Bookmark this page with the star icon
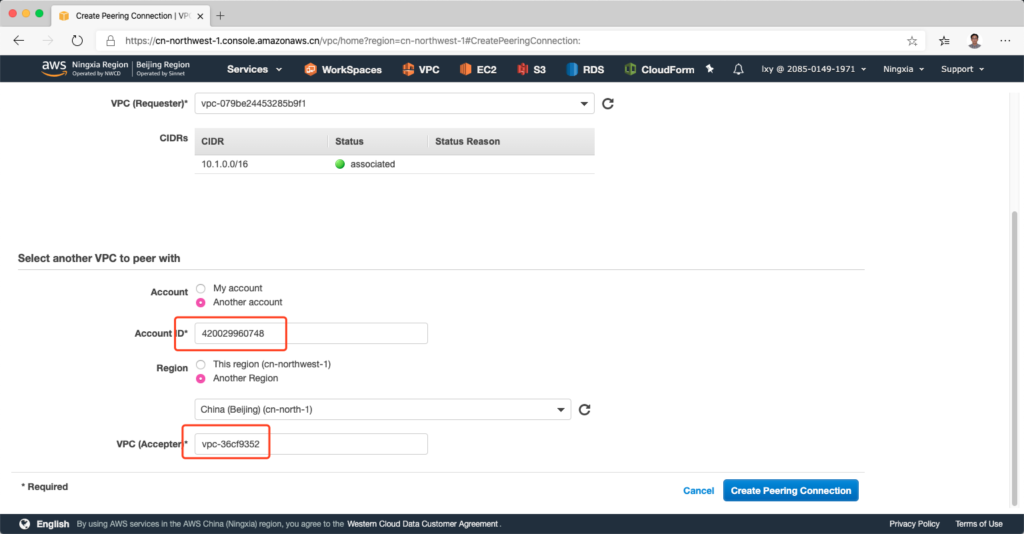Screen dimensions: 1024x534 (x=912, y=41)
